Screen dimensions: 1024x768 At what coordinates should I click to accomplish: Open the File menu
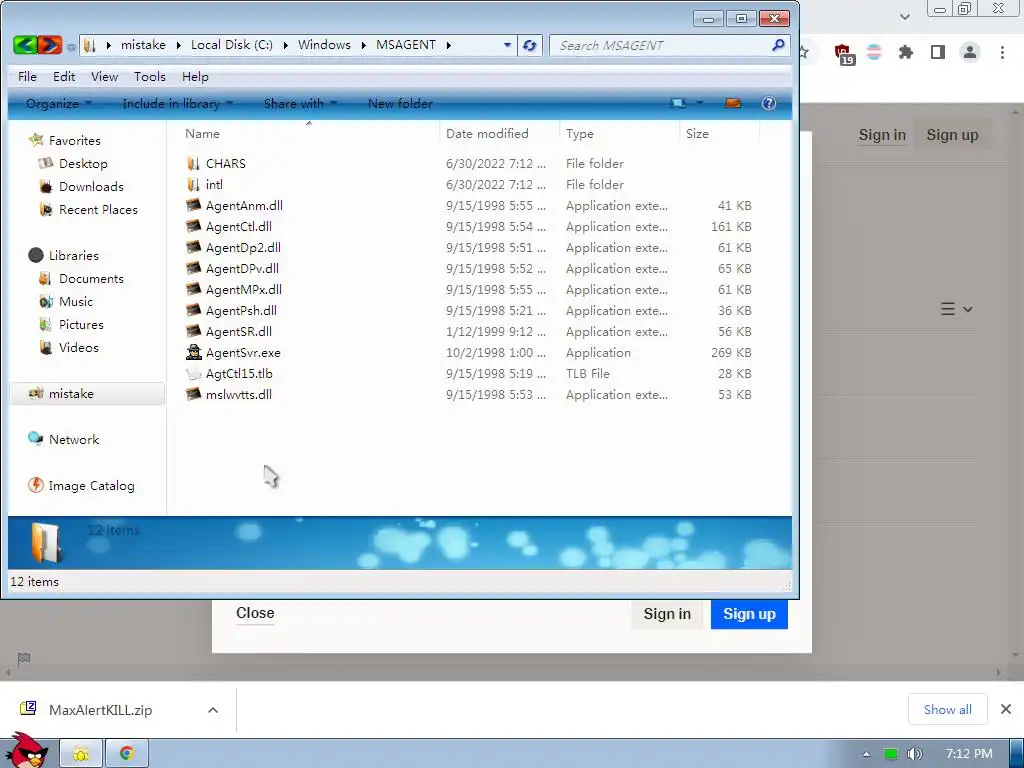coord(27,76)
